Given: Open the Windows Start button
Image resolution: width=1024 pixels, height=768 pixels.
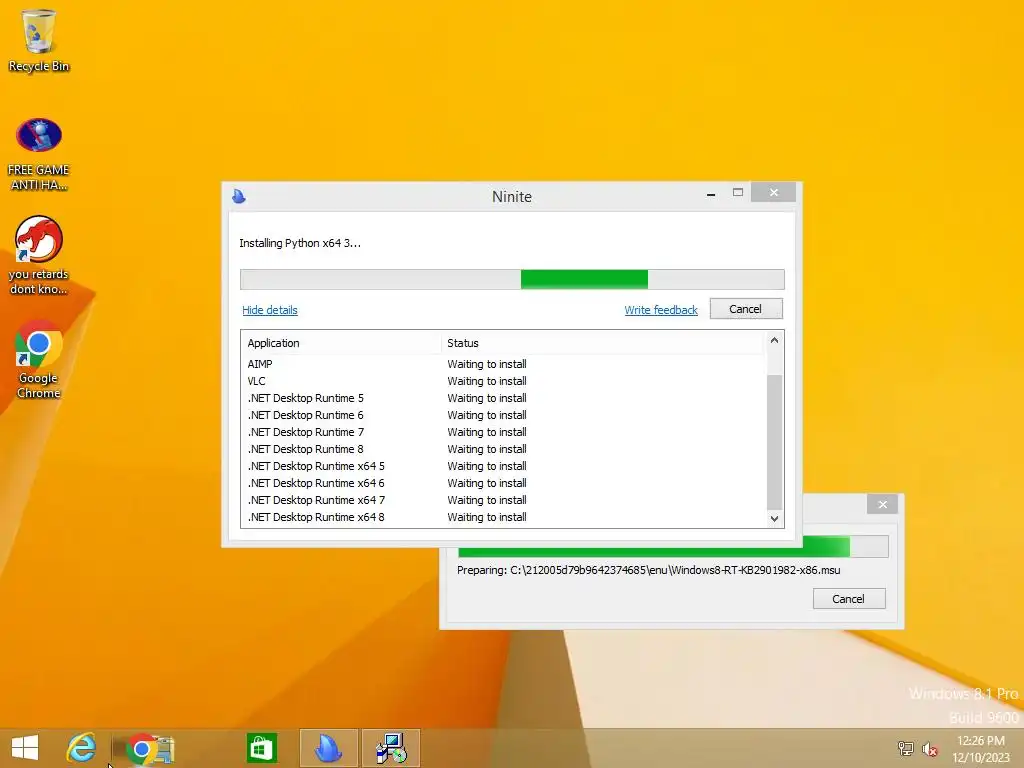Looking at the screenshot, I should pos(25,748).
